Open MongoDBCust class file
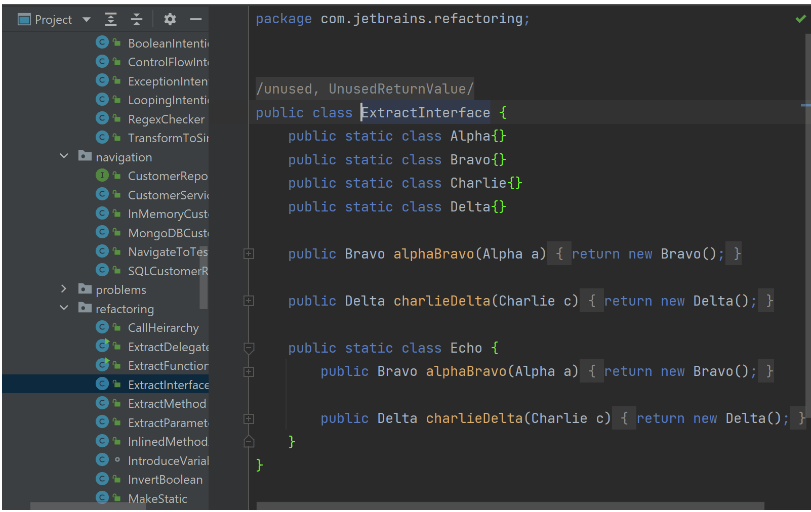 (168, 233)
